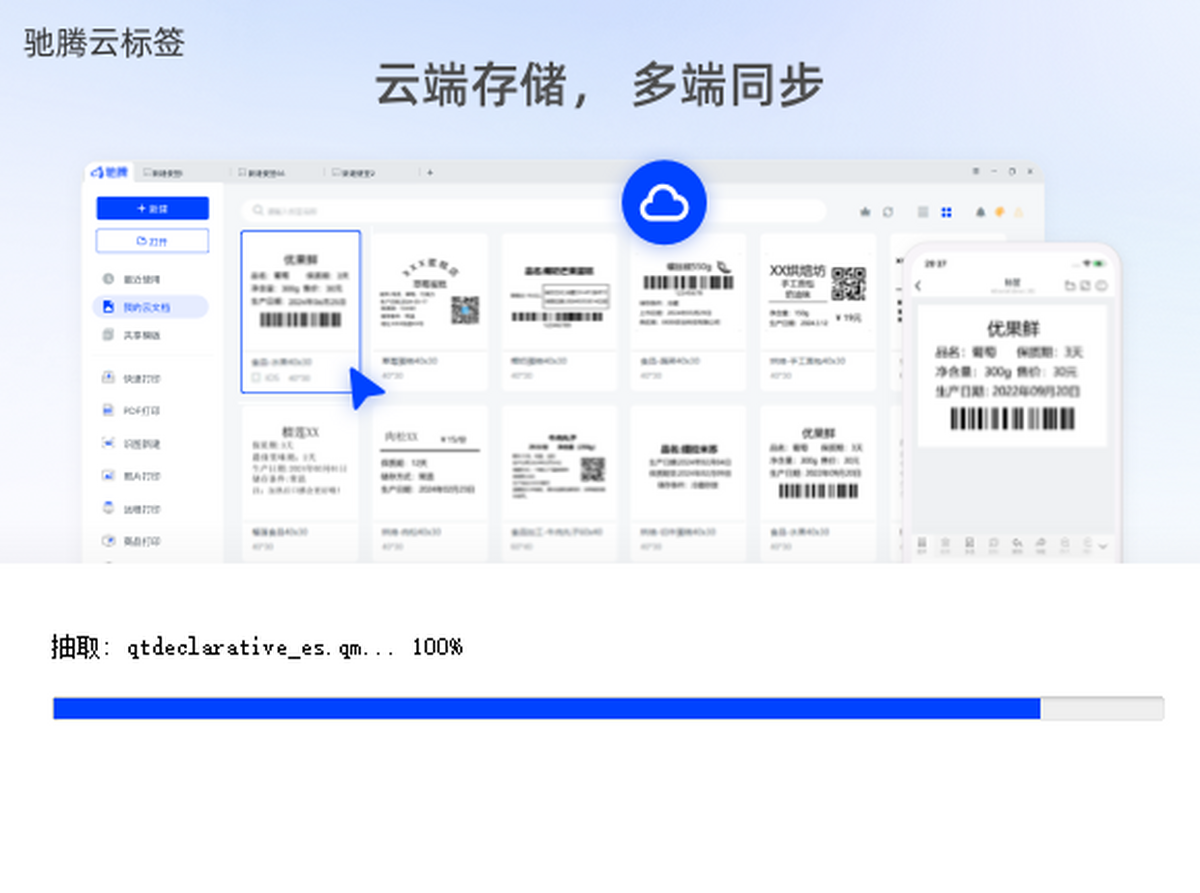Tick the checkbox on selected 优果鲜 card
This screenshot has height=893, width=1200.
click(257, 378)
